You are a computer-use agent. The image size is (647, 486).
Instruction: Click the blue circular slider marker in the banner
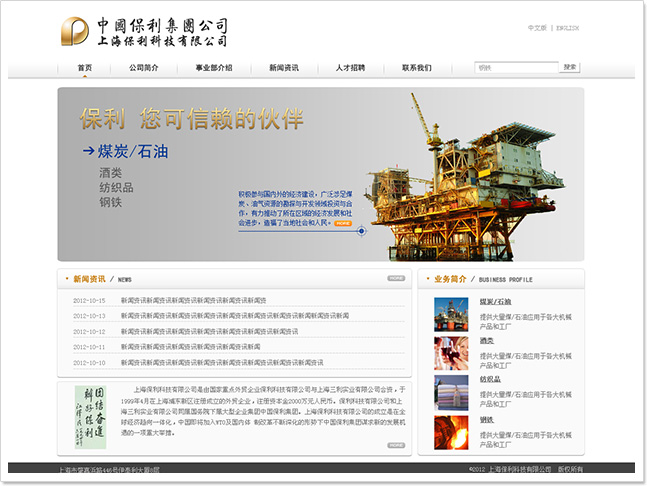tap(361, 231)
